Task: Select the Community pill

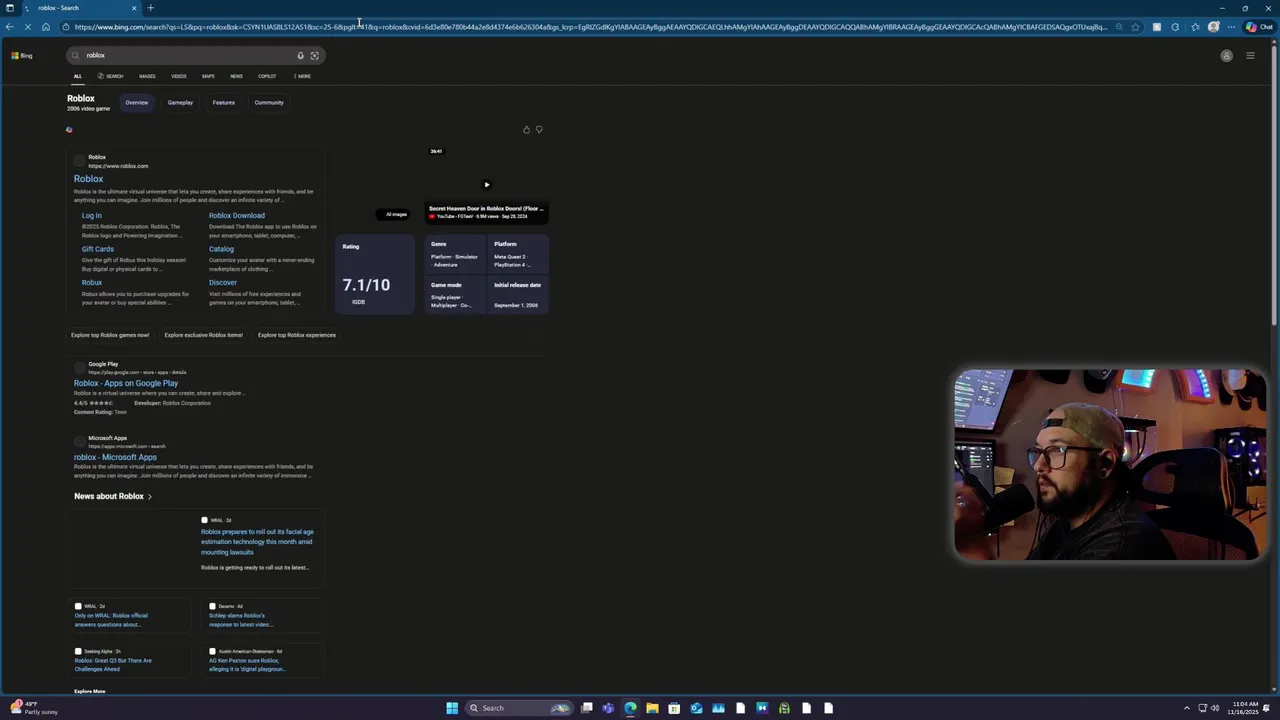Action: (269, 102)
